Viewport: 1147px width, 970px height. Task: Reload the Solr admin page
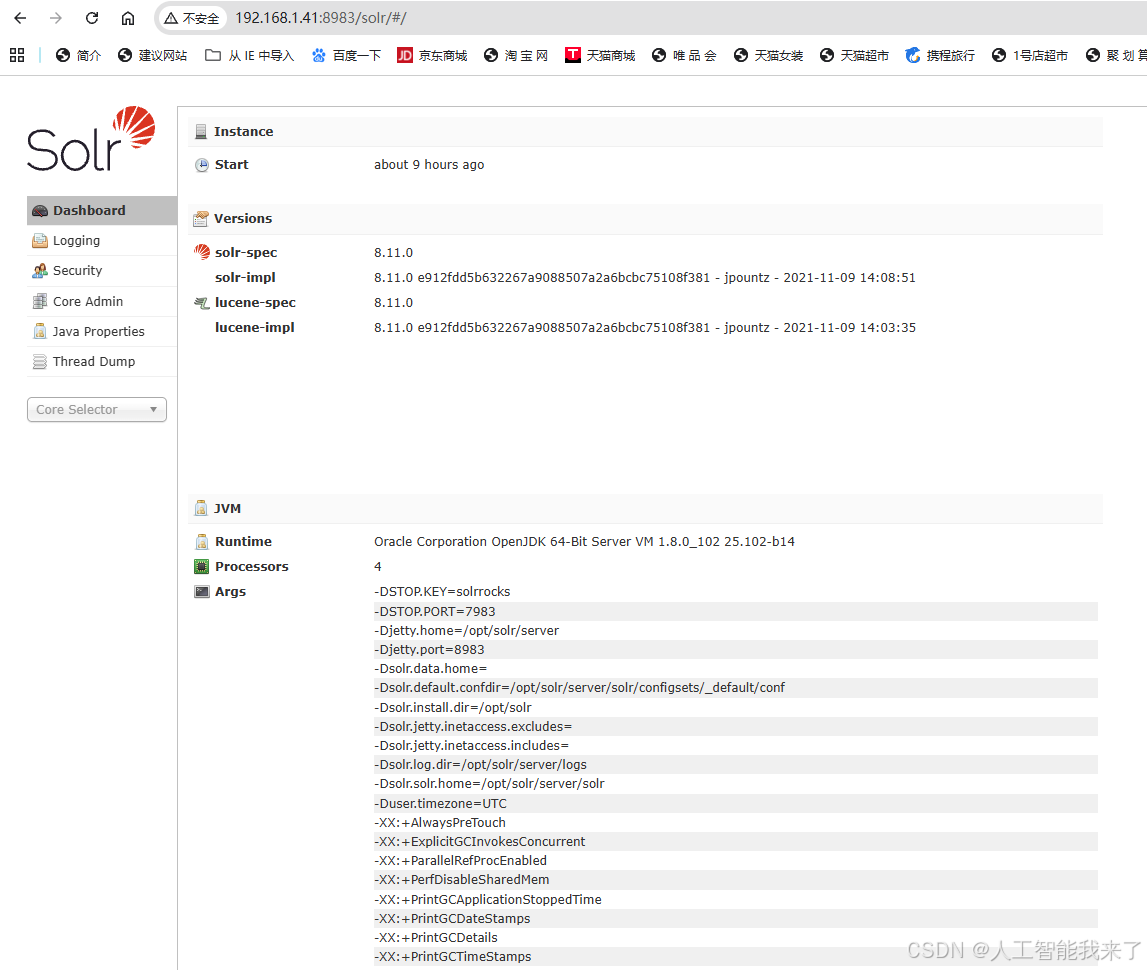click(92, 18)
